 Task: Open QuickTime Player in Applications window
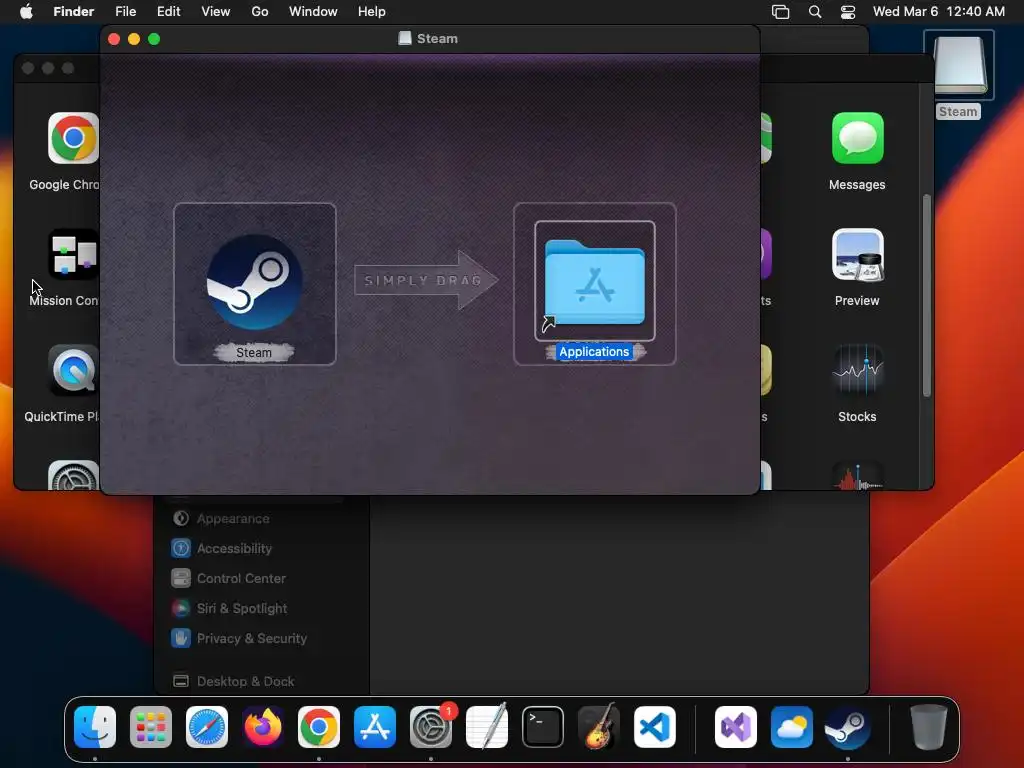coord(73,370)
